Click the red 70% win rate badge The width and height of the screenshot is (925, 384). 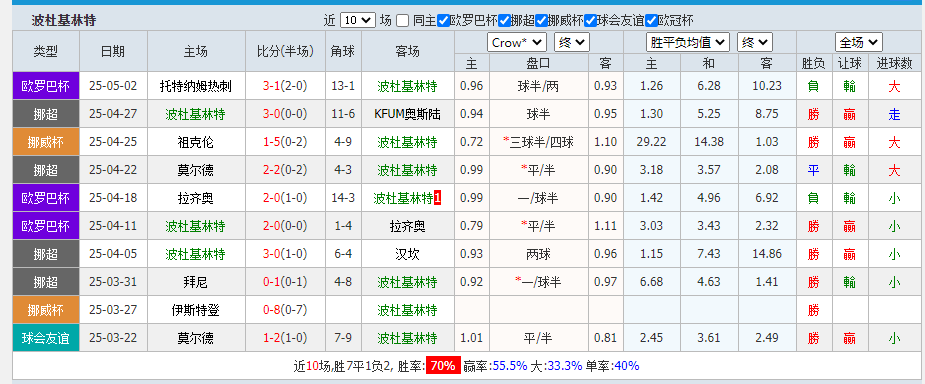443,366
